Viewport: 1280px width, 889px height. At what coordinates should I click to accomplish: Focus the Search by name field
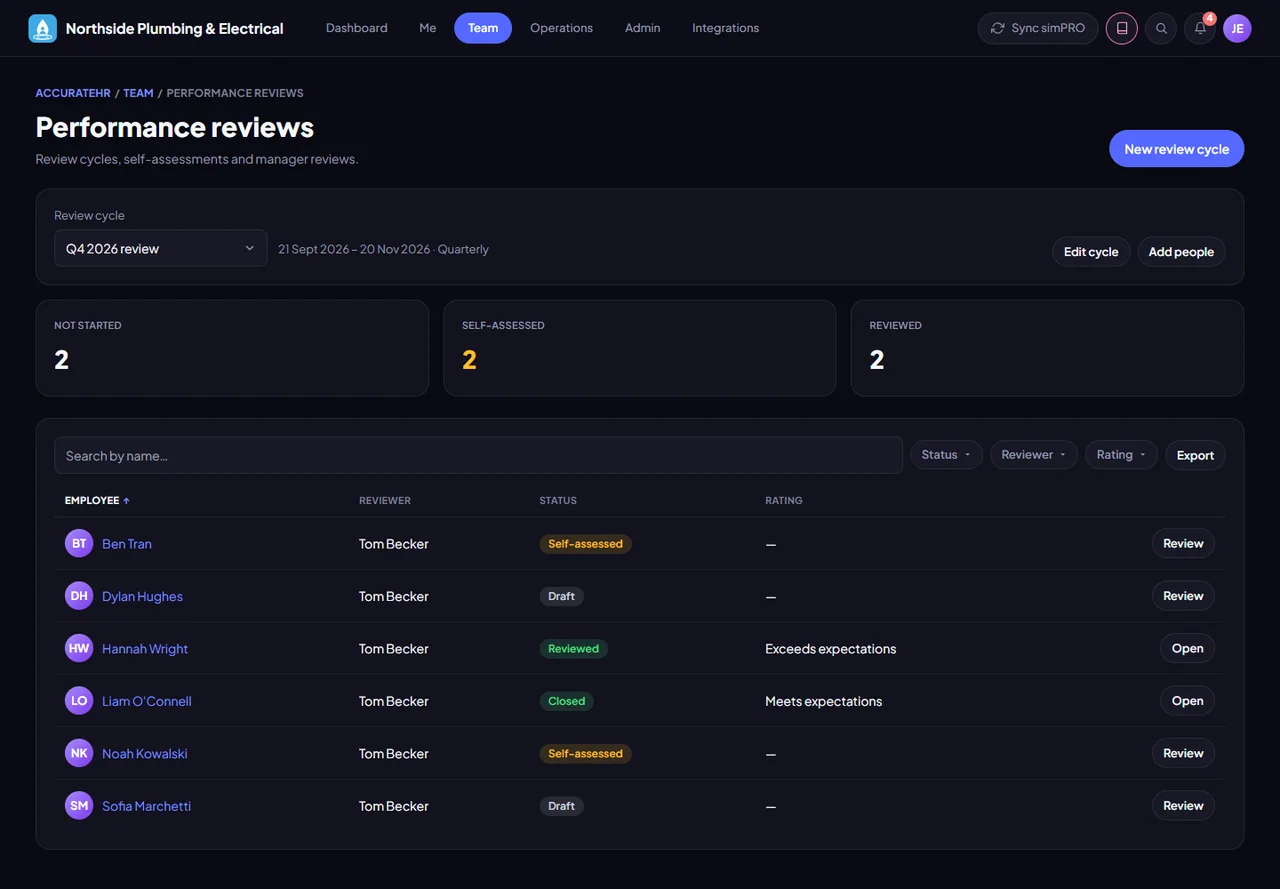[478, 455]
